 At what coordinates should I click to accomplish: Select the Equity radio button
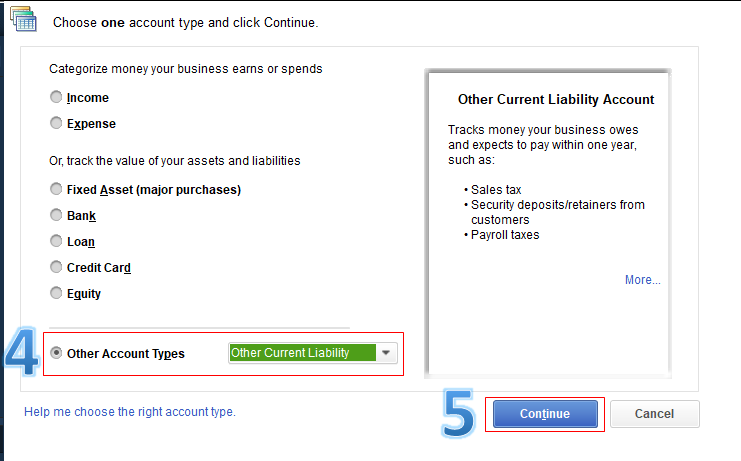point(56,294)
